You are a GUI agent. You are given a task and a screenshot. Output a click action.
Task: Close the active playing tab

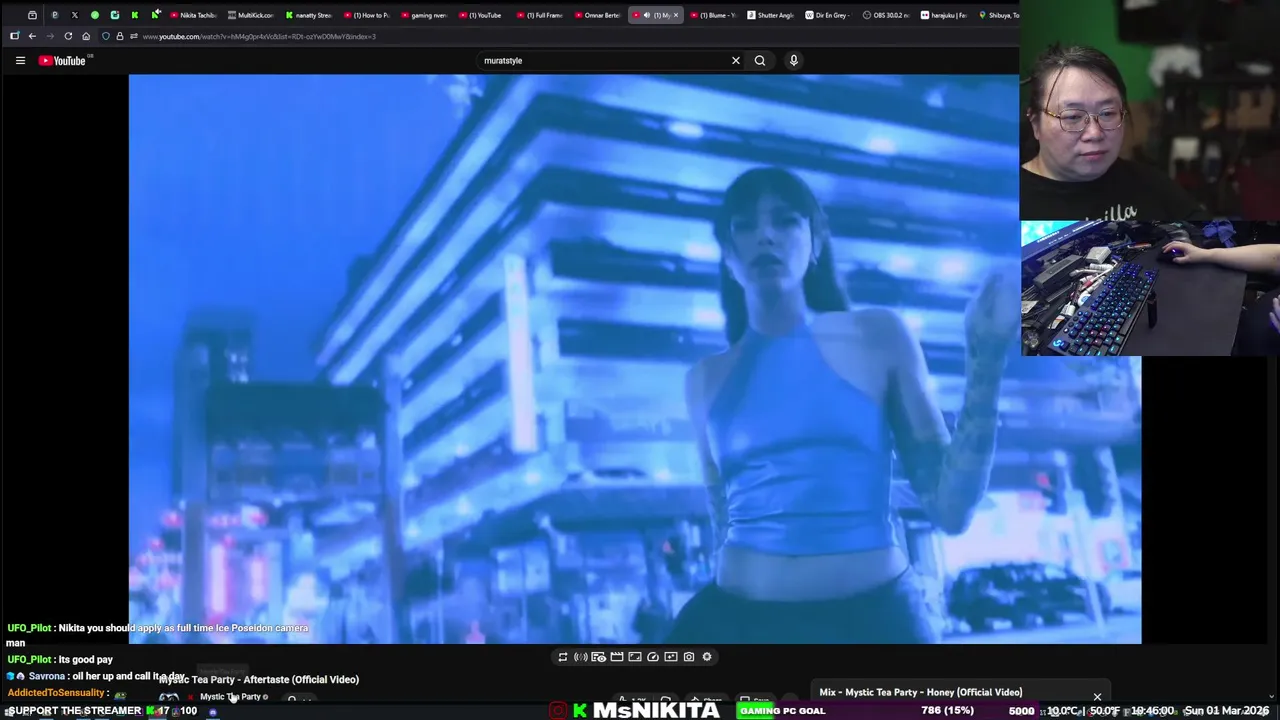click(675, 15)
